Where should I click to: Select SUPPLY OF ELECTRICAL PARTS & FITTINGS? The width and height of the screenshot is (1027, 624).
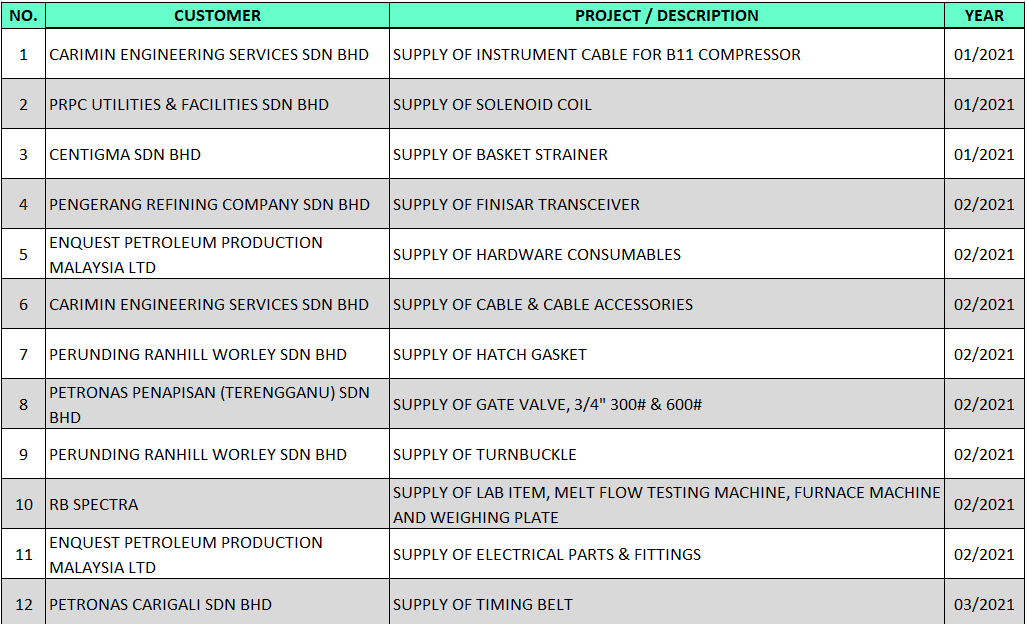547,554
